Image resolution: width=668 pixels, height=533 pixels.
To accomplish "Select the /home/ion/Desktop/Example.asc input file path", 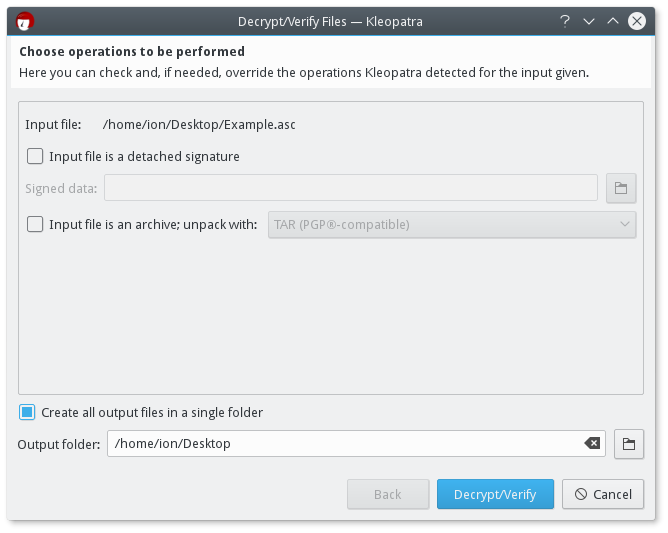I will [199, 125].
